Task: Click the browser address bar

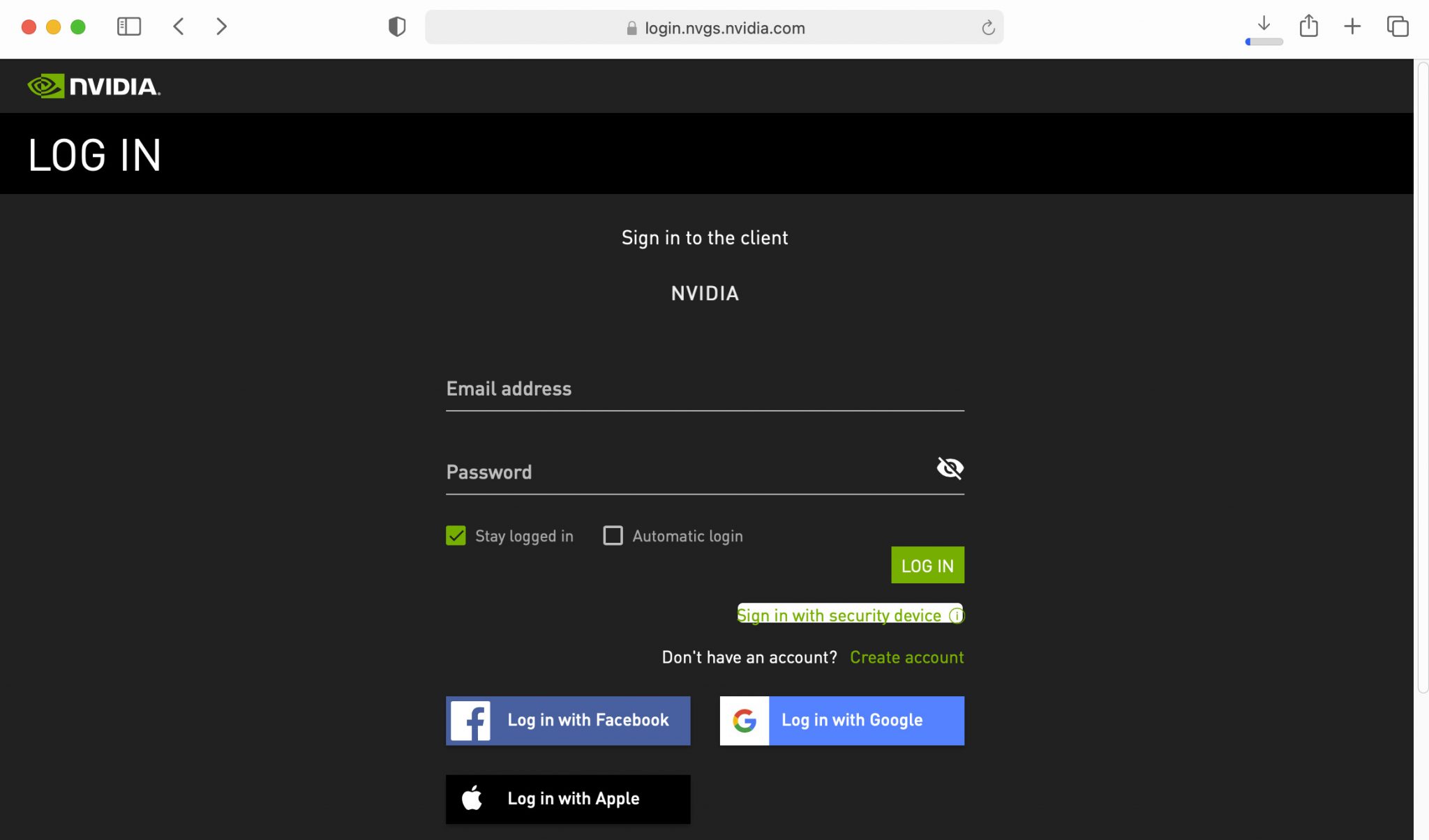Action: click(715, 27)
